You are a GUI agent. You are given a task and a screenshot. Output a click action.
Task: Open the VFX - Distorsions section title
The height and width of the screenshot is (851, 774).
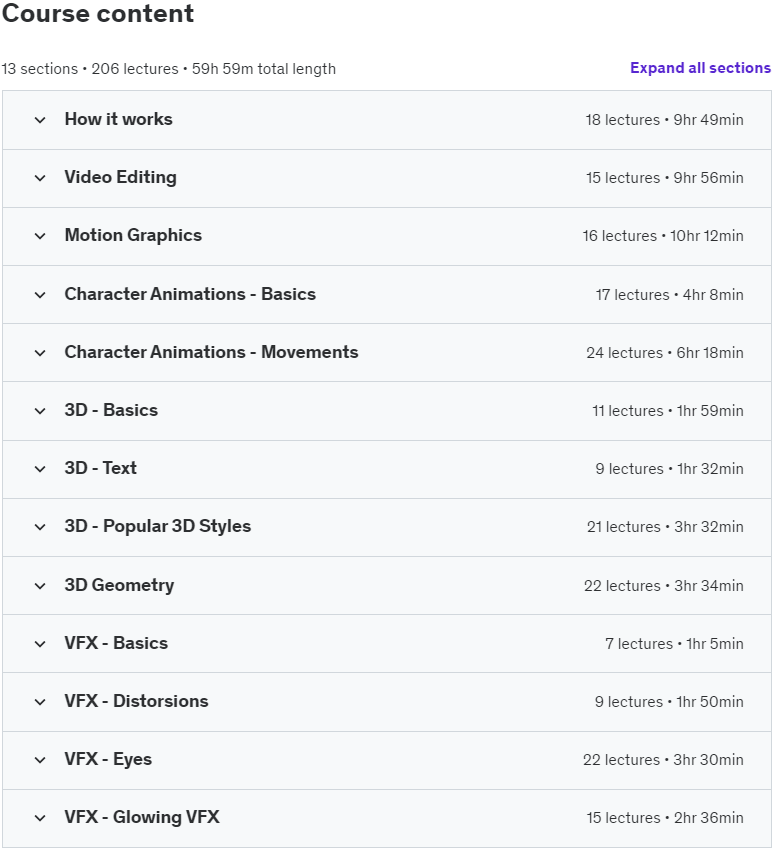click(136, 701)
